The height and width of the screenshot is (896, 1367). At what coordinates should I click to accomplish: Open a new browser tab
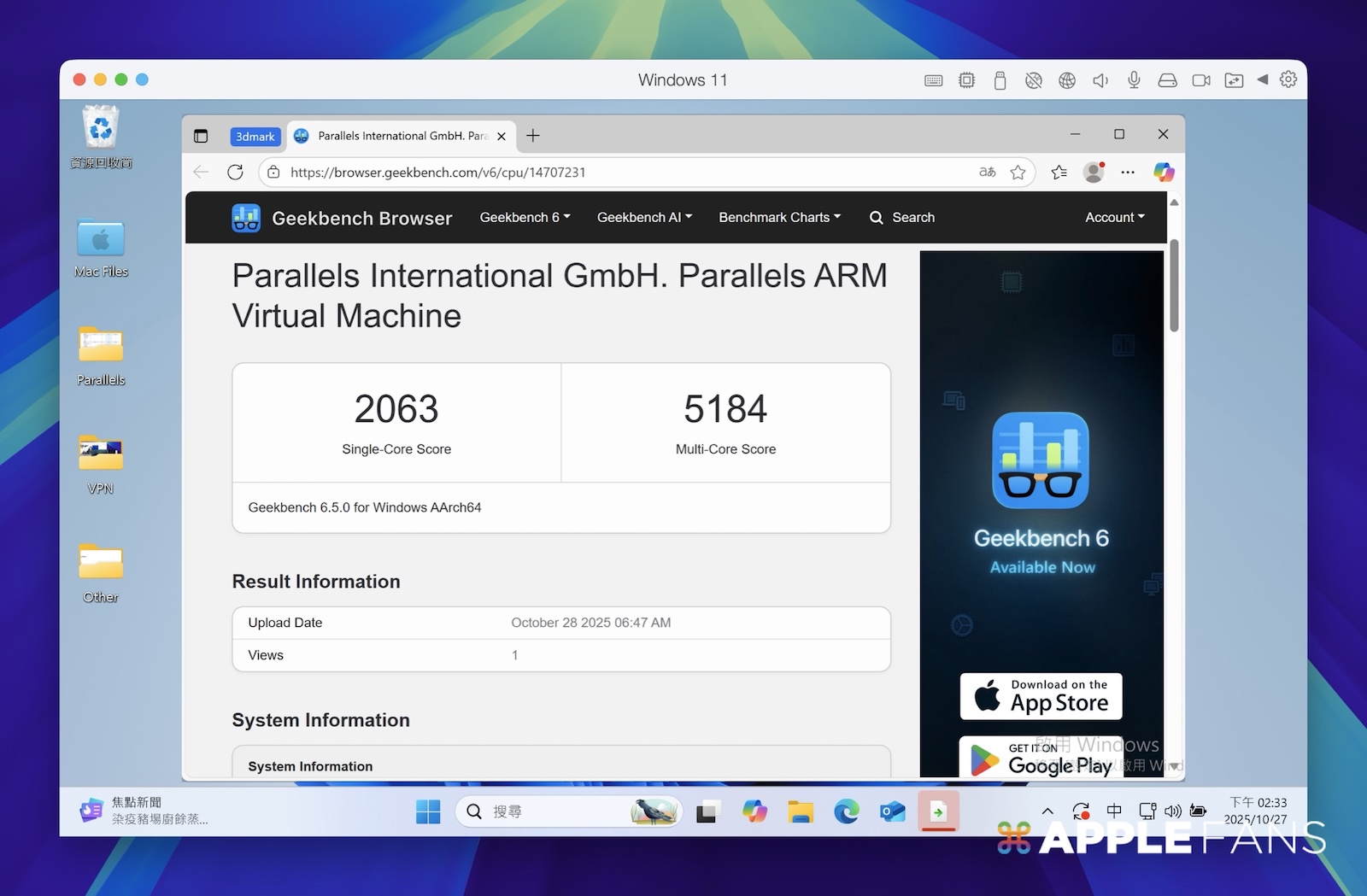pos(533,136)
